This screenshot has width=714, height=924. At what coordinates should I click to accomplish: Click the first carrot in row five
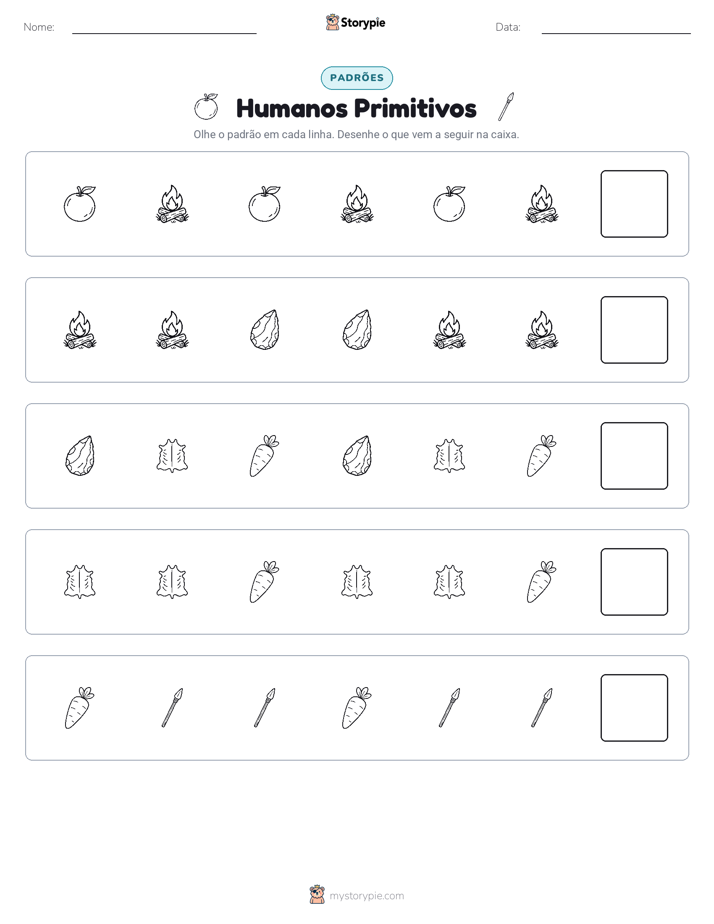coord(80,708)
